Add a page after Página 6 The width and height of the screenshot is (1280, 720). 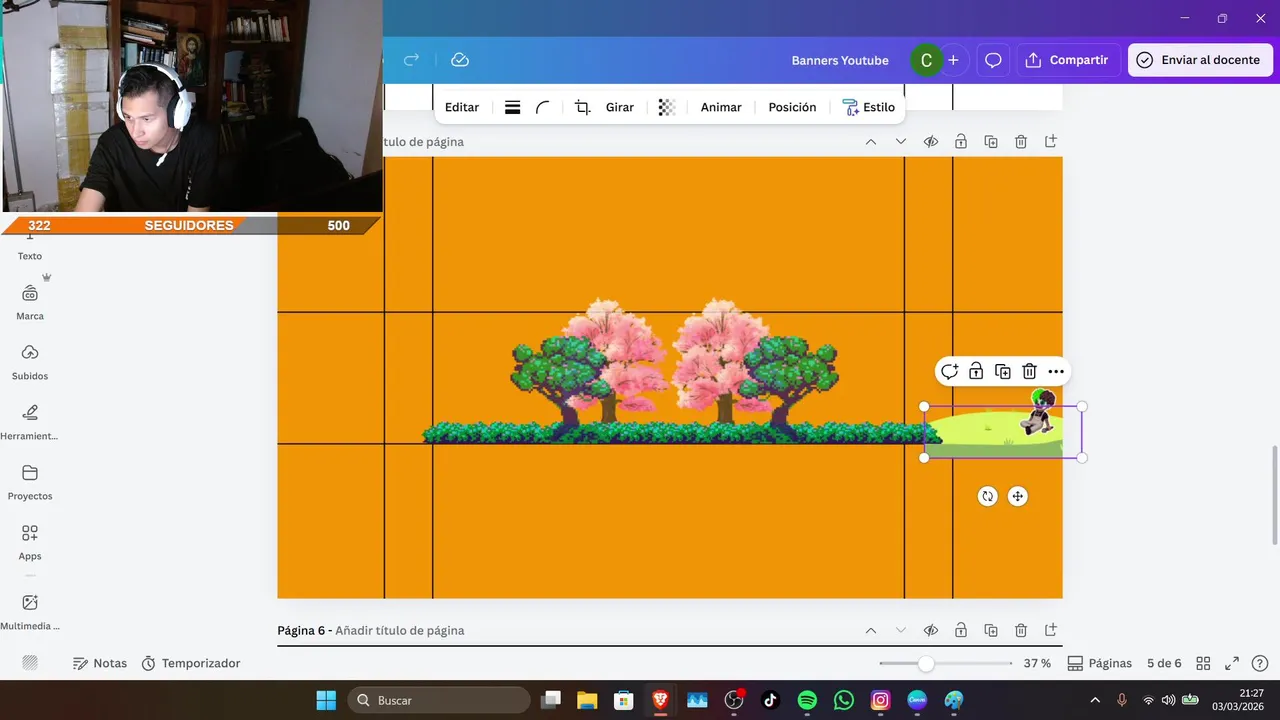click(1051, 631)
